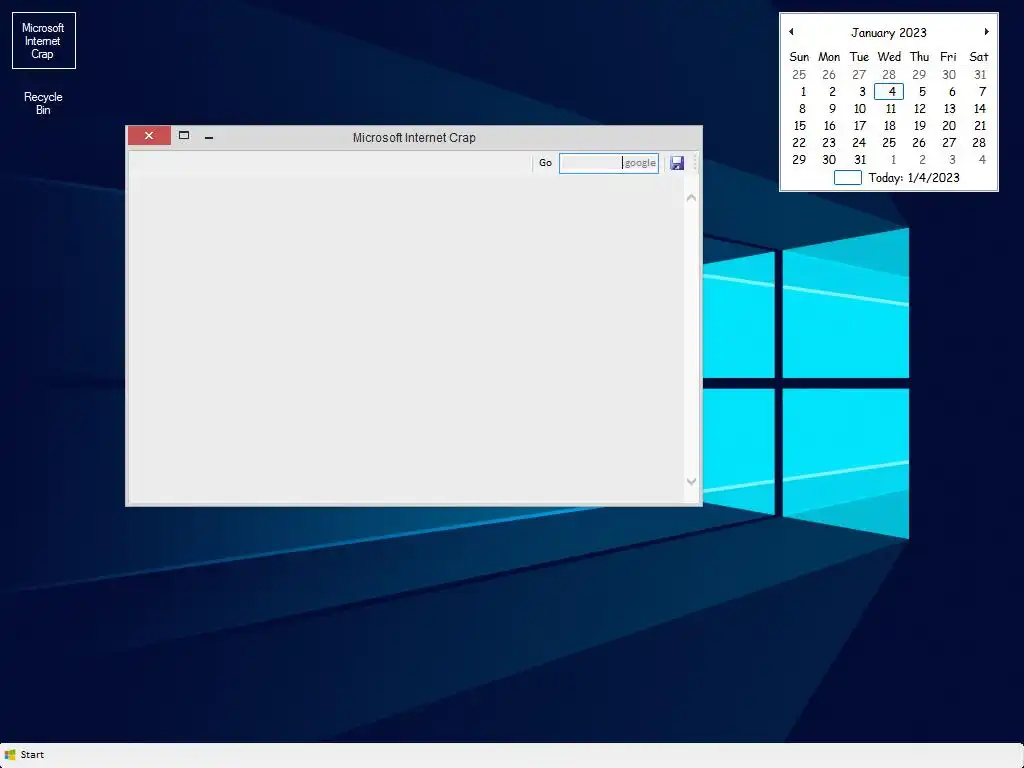
Task: Click the January 2023 calendar title
Action: click(x=888, y=33)
